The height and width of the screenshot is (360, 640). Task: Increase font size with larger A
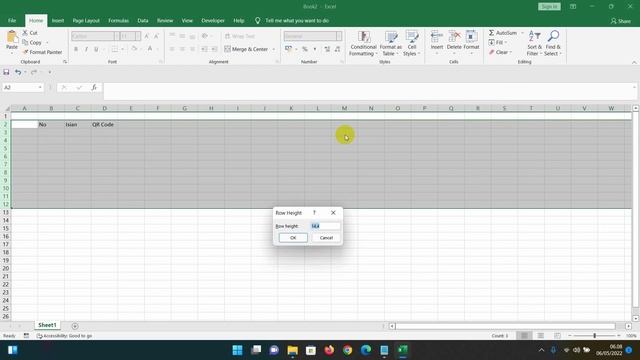point(147,36)
